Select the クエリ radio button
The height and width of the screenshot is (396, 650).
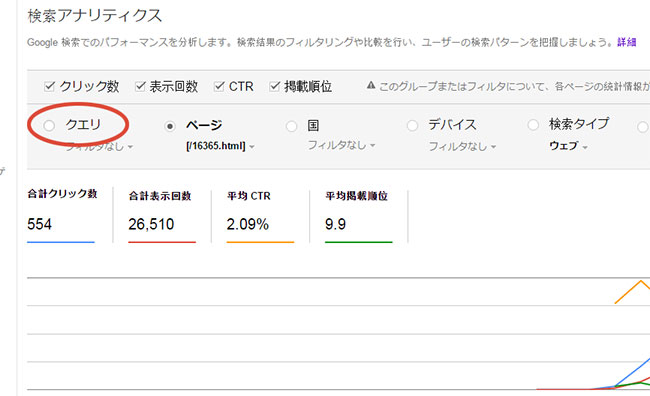pos(49,125)
